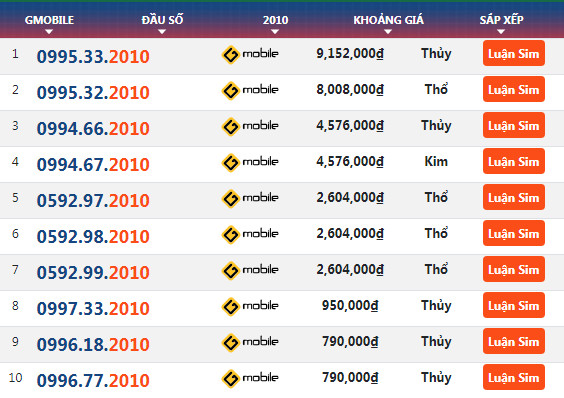Open the SẮP XẾP sort menu

[x=501, y=23]
